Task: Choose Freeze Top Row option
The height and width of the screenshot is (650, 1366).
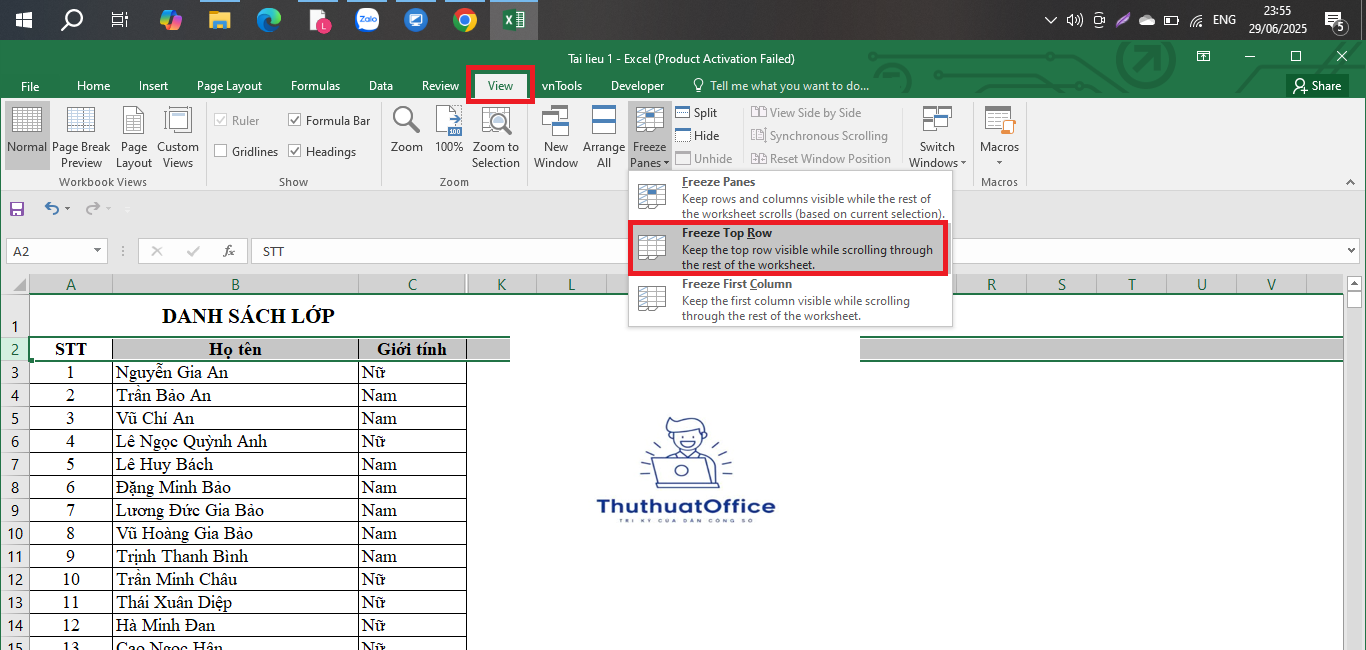Action: (790, 248)
